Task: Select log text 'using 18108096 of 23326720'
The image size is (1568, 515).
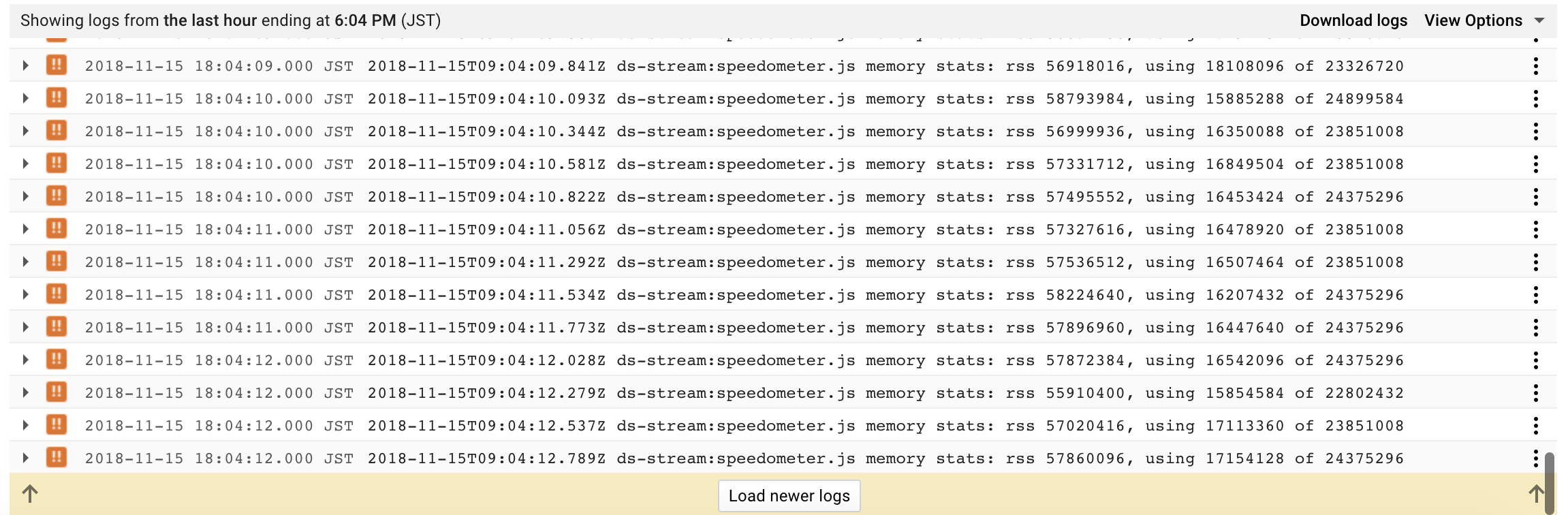Action: pyautogui.click(x=1274, y=66)
